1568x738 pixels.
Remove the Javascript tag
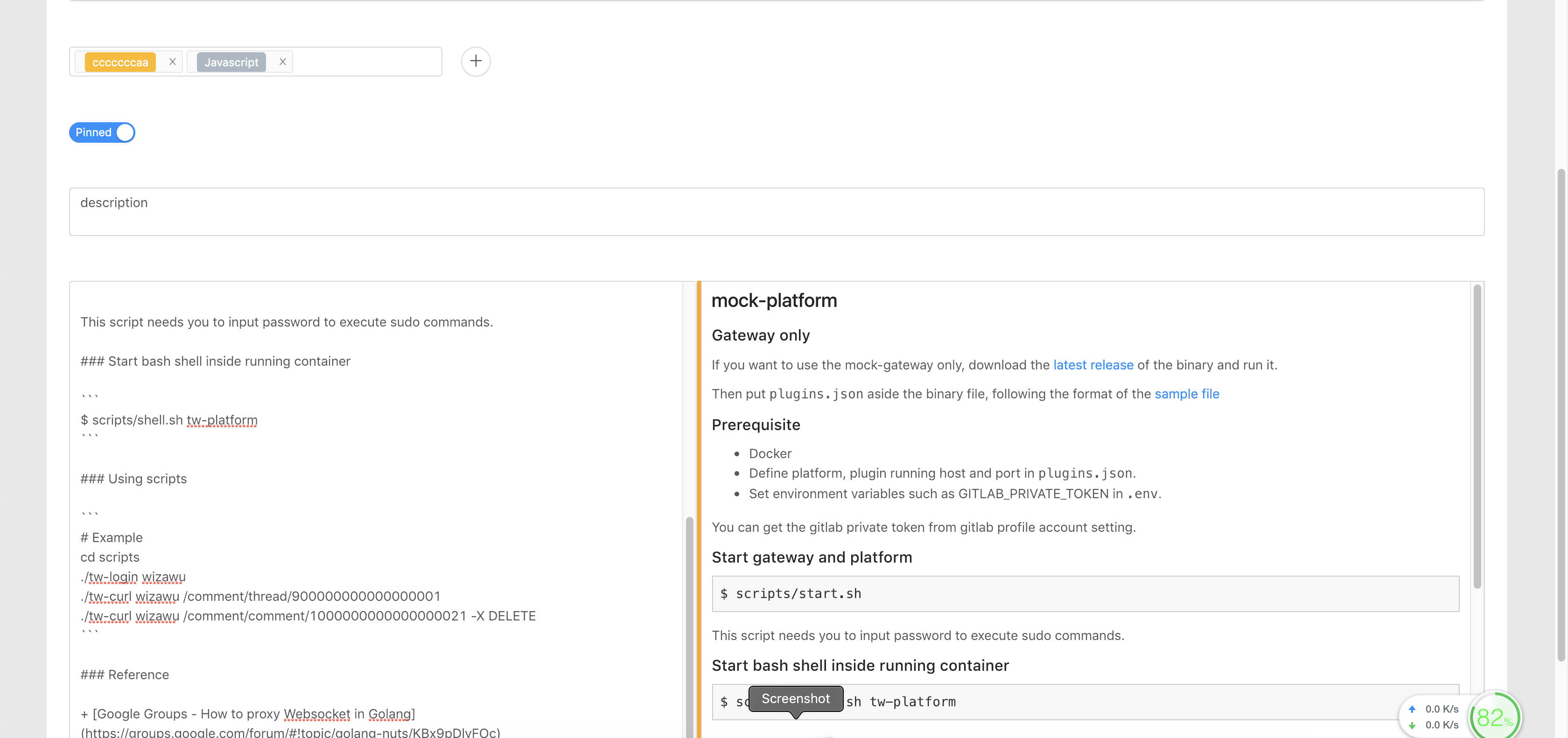coord(282,62)
